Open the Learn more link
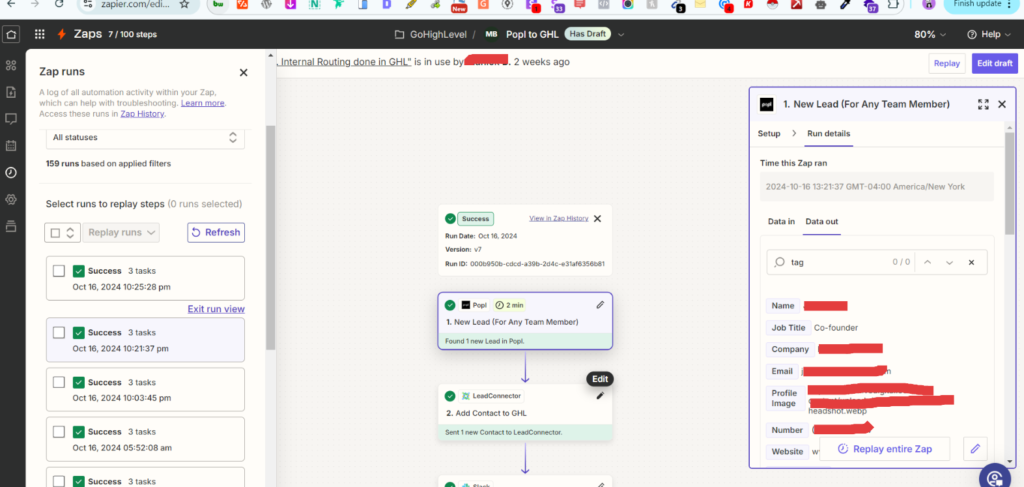Screen dimensions: 1024x487 point(202,103)
